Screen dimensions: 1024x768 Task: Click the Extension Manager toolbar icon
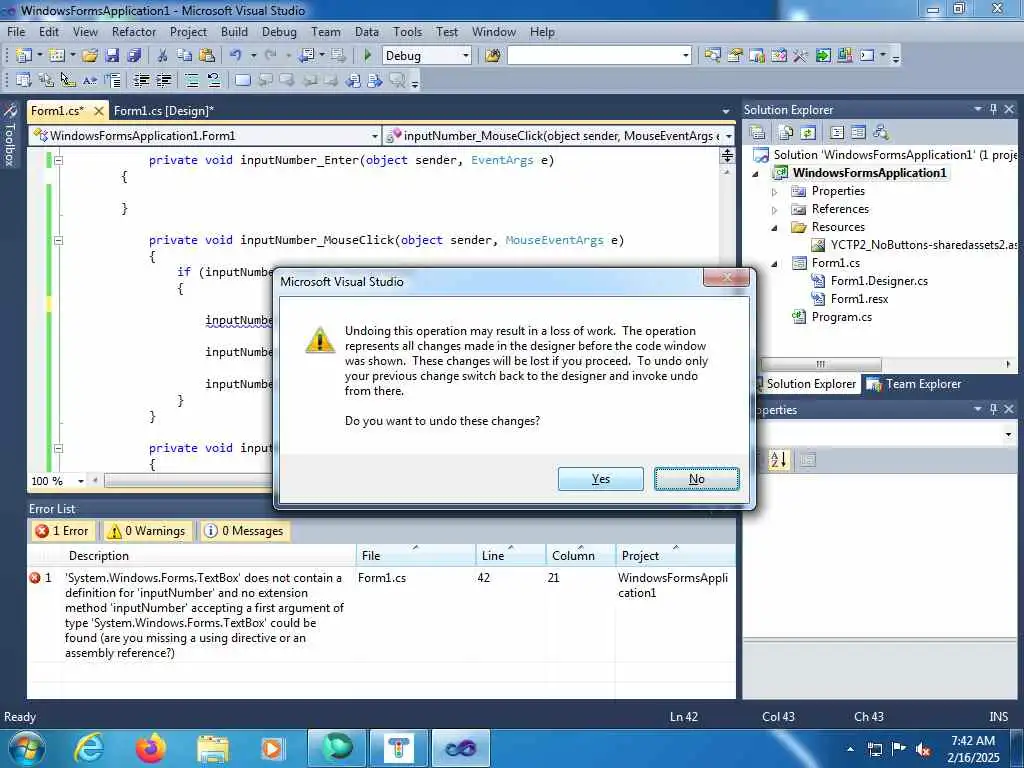(845, 56)
